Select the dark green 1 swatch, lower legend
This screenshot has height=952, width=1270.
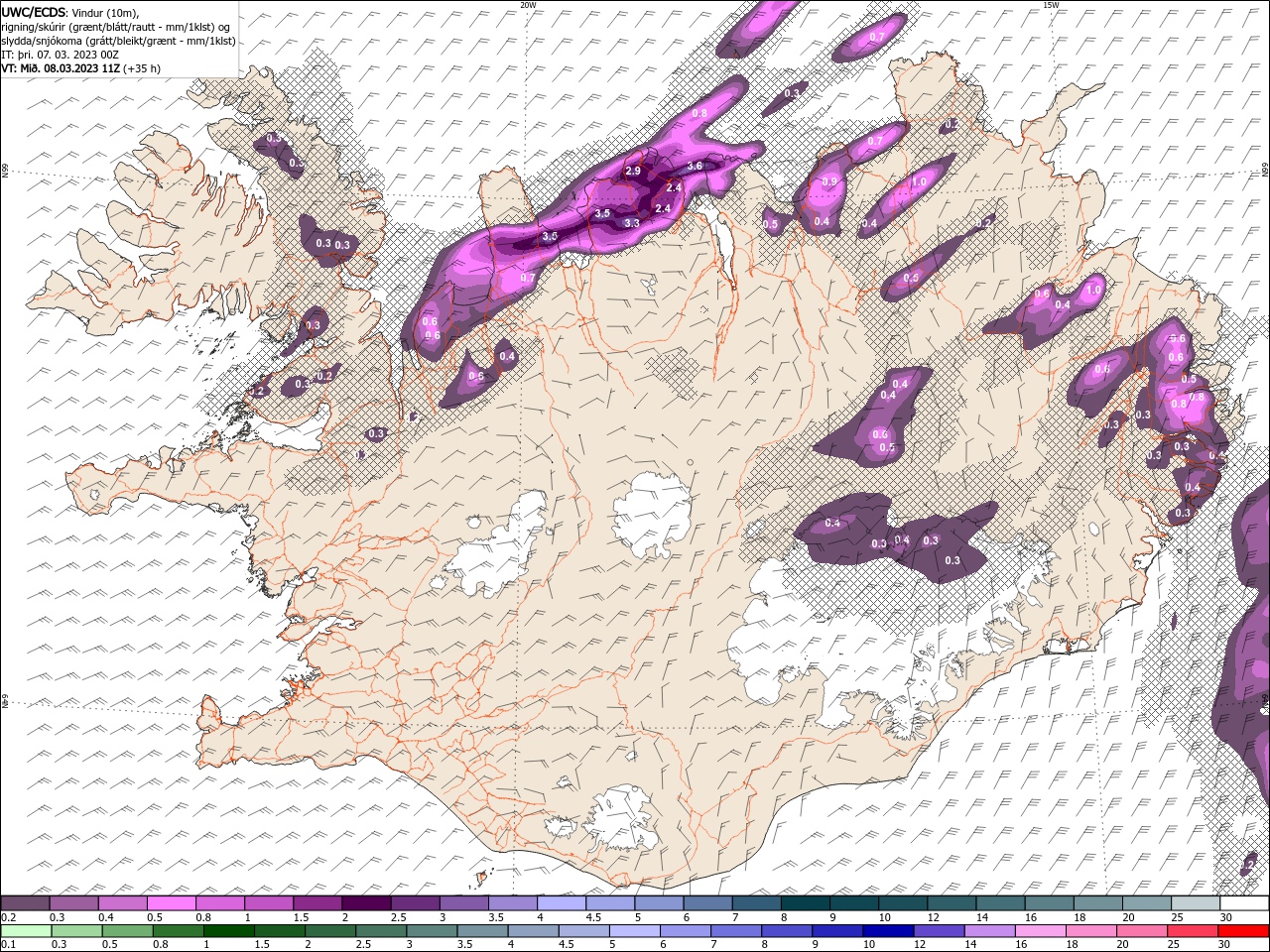point(230,931)
